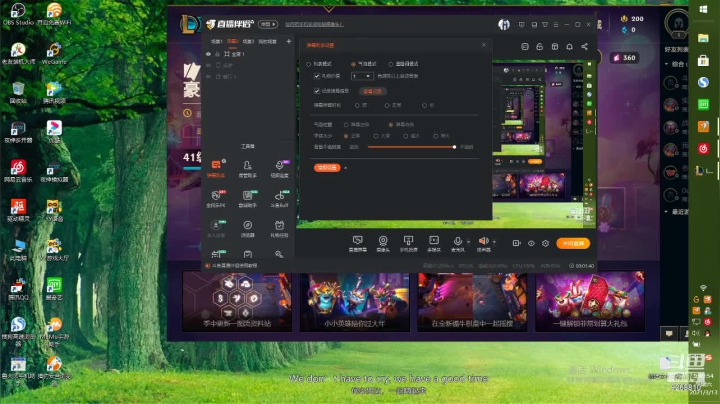This screenshot has width=720, height=404.
Task: Toggle visibility eye of full-screen source
Action: click(x=208, y=54)
